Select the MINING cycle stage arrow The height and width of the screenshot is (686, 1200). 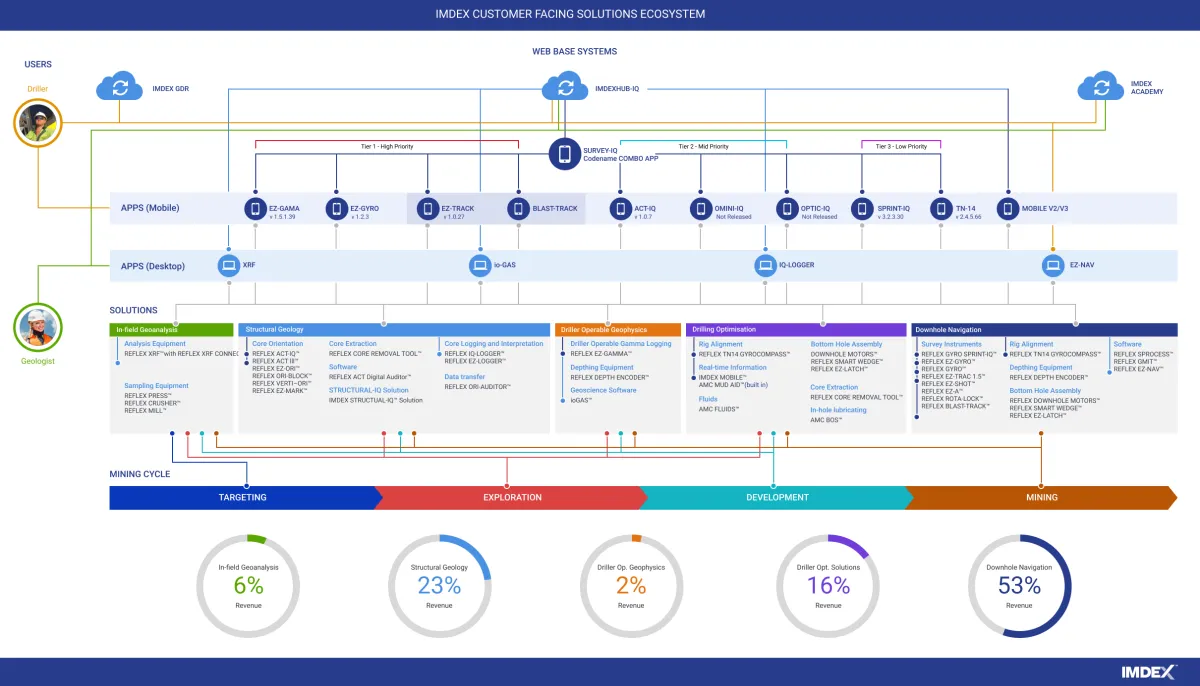1041,497
